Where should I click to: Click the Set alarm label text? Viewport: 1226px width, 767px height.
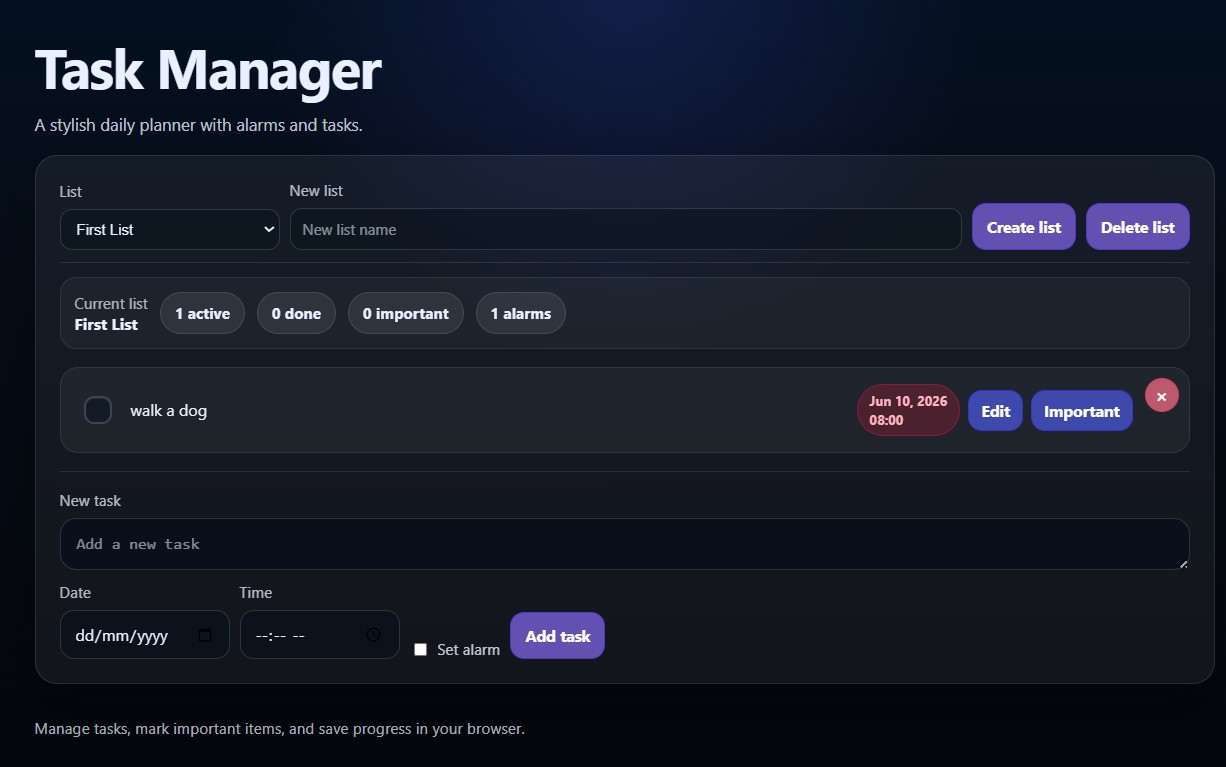[468, 650]
